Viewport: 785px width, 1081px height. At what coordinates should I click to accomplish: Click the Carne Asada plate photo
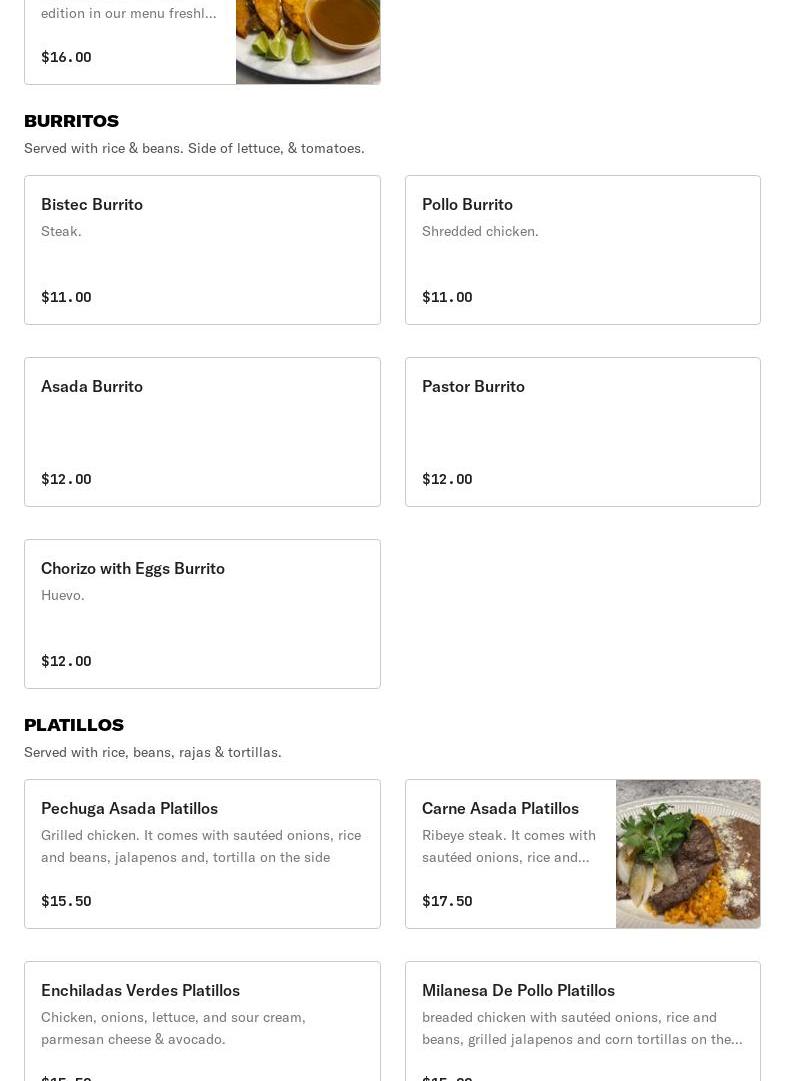[688, 854]
